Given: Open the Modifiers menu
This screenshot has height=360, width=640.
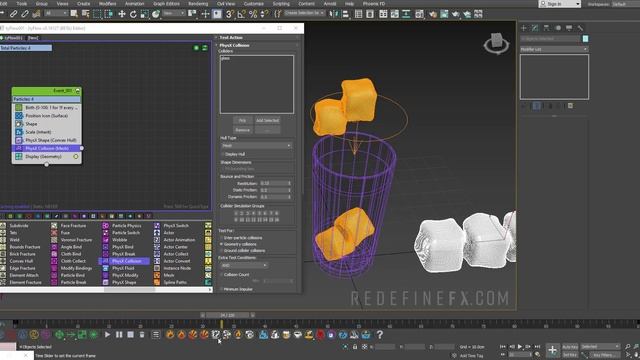Looking at the screenshot, I should pos(107,4).
